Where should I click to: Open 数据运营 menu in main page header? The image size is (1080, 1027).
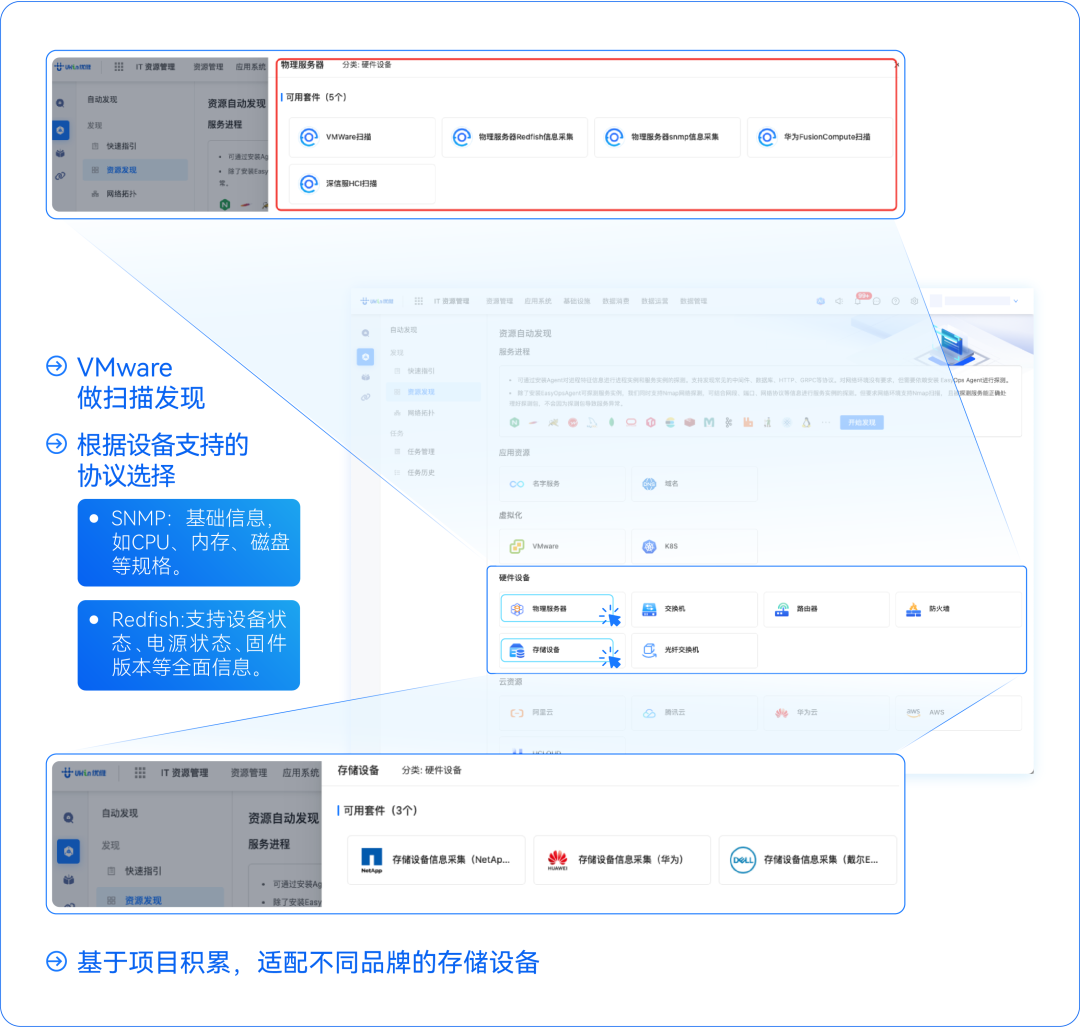pos(654,301)
